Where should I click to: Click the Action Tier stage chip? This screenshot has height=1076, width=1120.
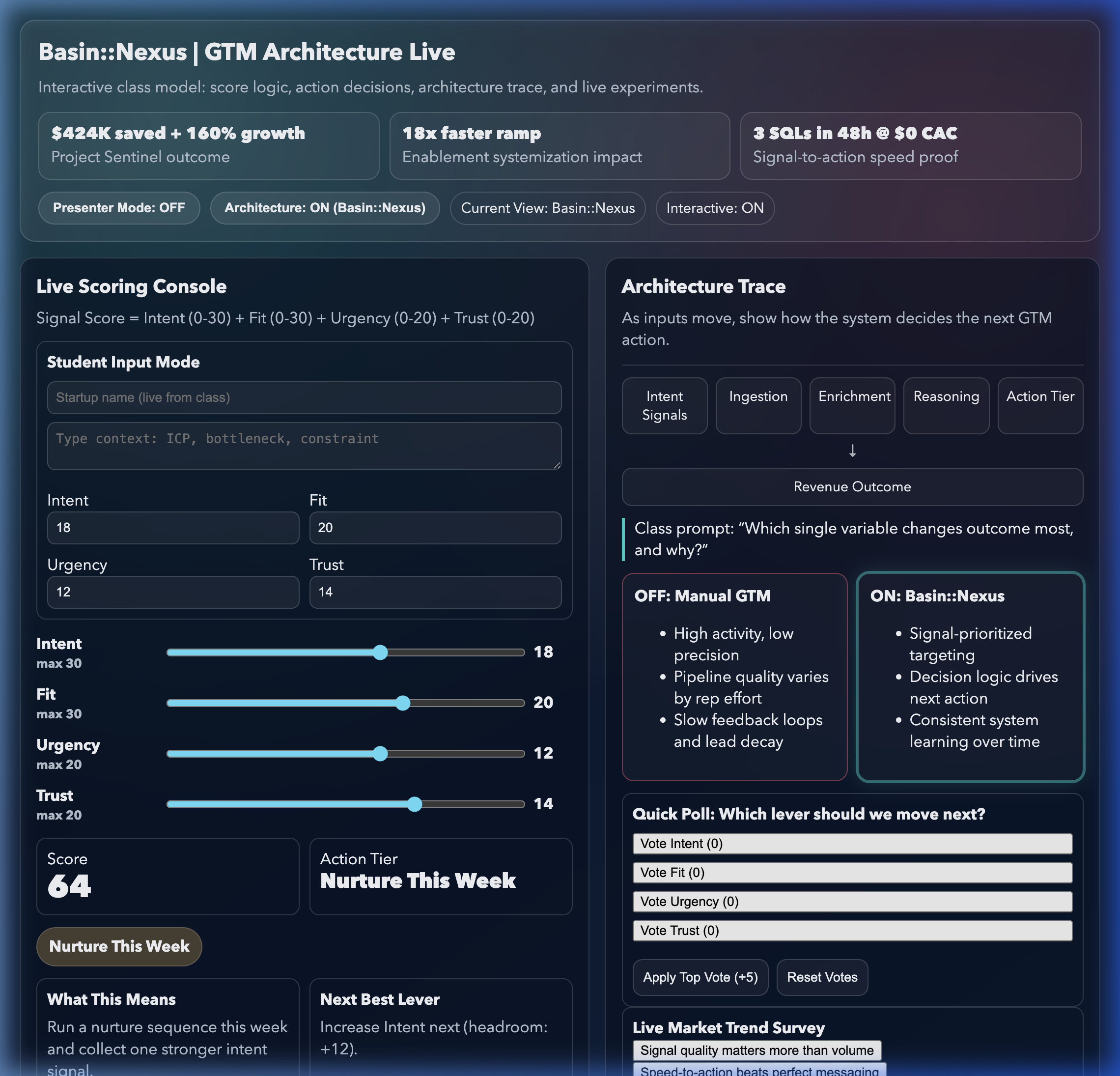click(x=1039, y=405)
